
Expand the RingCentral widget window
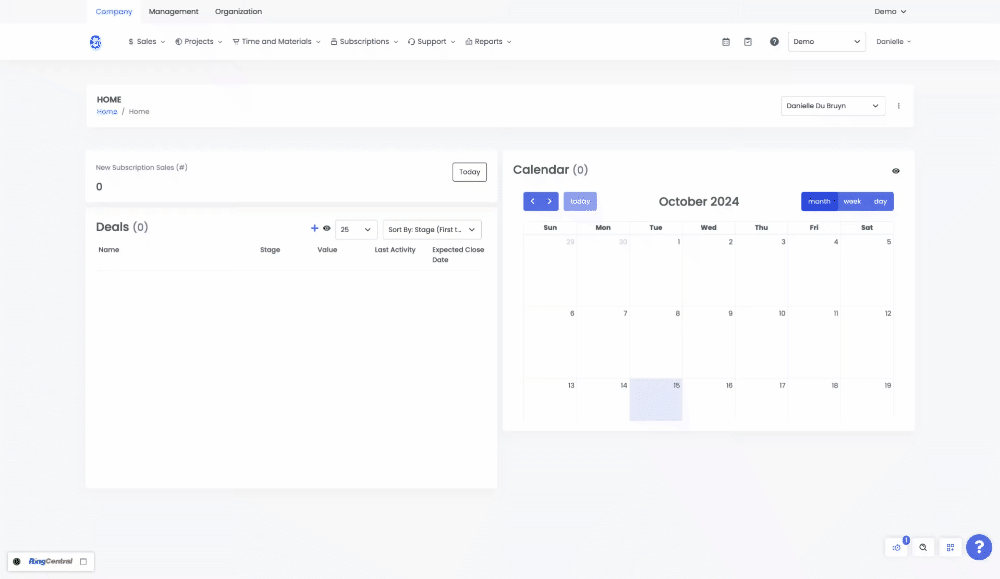coord(84,561)
